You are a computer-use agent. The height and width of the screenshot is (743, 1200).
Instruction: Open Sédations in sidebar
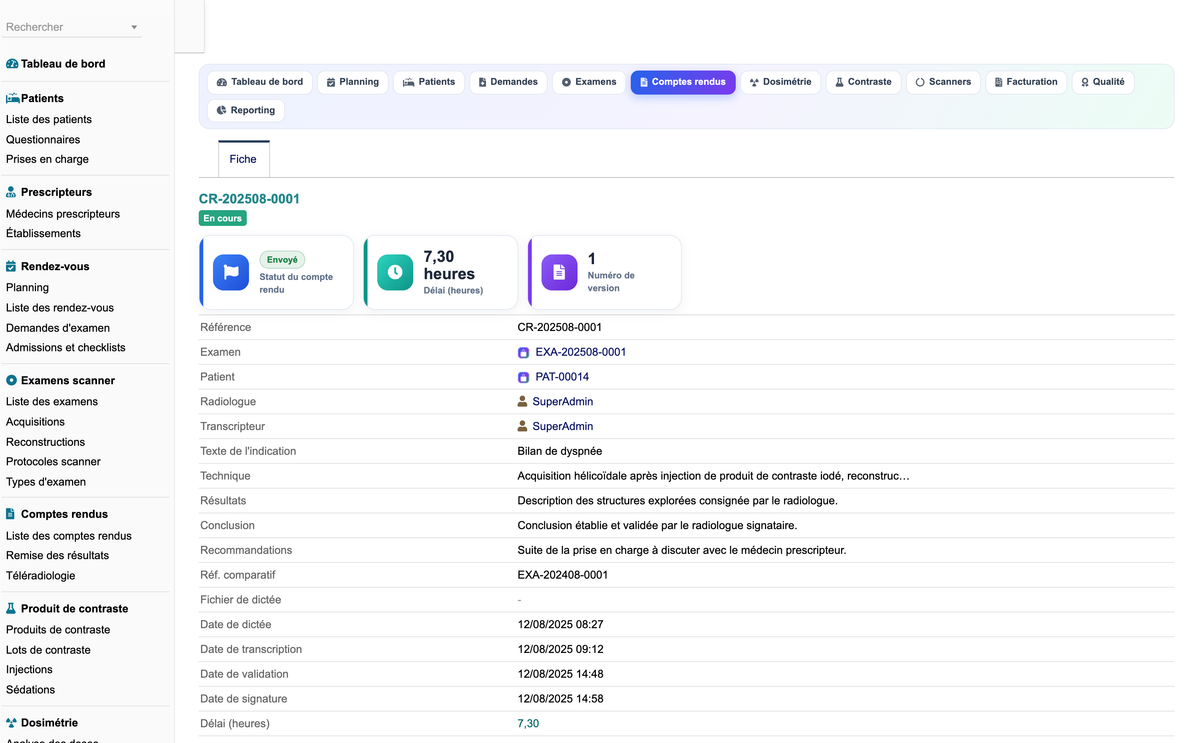point(30,689)
